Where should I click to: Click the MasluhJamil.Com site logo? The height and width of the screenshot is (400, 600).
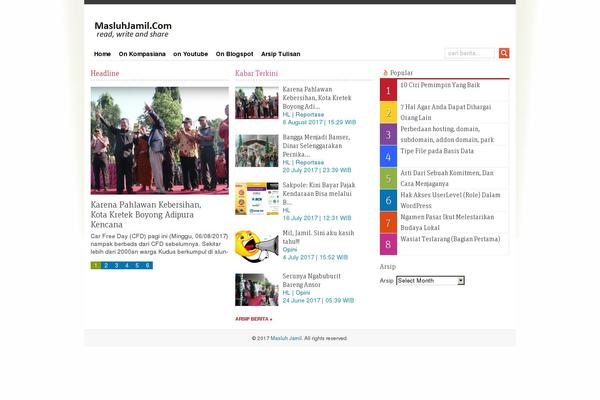point(133,29)
